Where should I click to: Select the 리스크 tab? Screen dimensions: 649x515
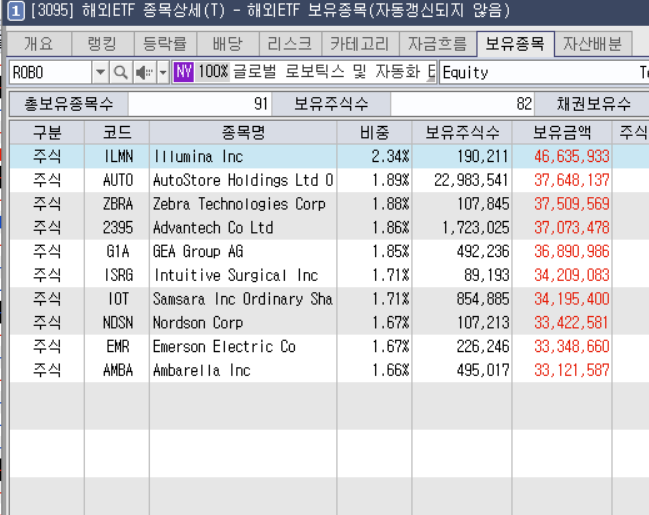click(x=290, y=43)
